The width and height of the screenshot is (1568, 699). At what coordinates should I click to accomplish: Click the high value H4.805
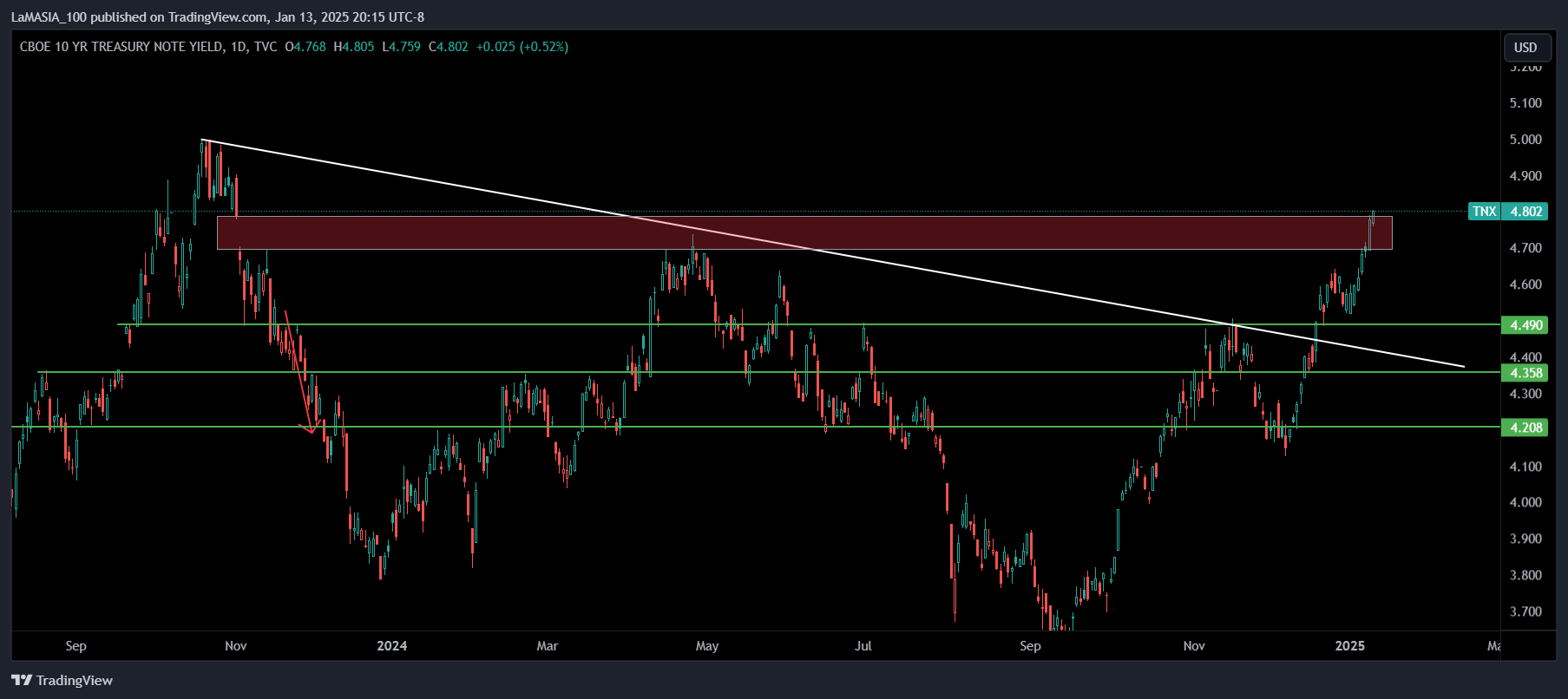[354, 47]
